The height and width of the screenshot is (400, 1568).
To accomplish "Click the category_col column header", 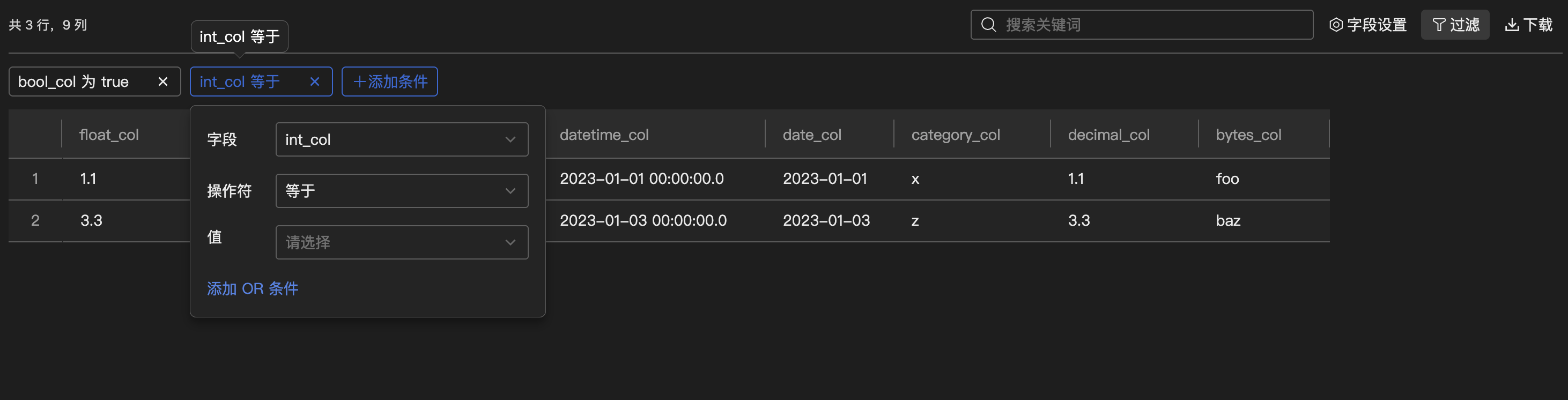I will click(x=955, y=135).
